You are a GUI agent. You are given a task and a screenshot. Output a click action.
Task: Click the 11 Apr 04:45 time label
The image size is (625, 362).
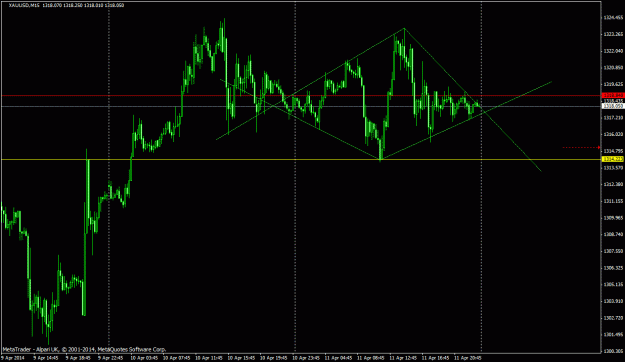pos(338,358)
